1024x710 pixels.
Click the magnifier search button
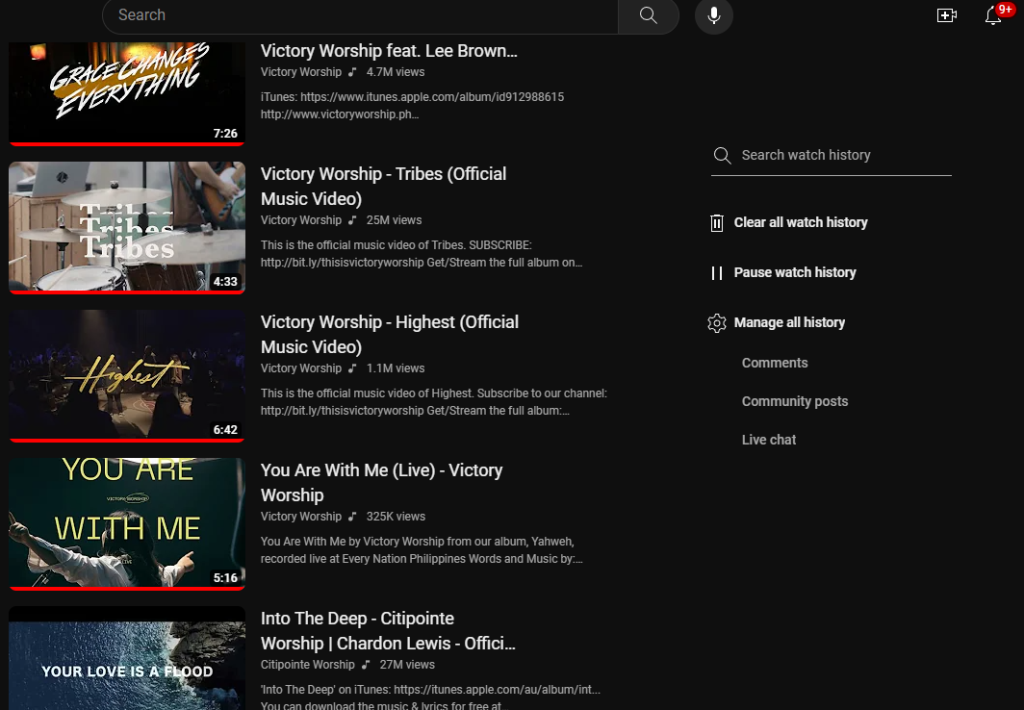pos(648,15)
